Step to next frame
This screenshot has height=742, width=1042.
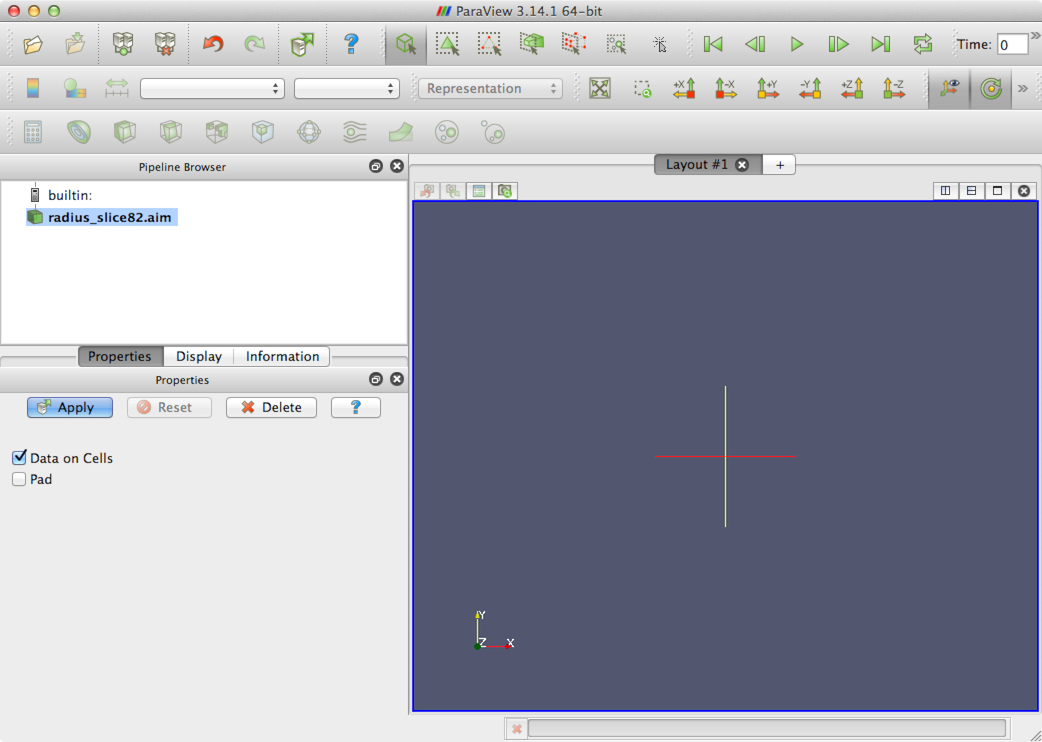pyautogui.click(x=839, y=45)
